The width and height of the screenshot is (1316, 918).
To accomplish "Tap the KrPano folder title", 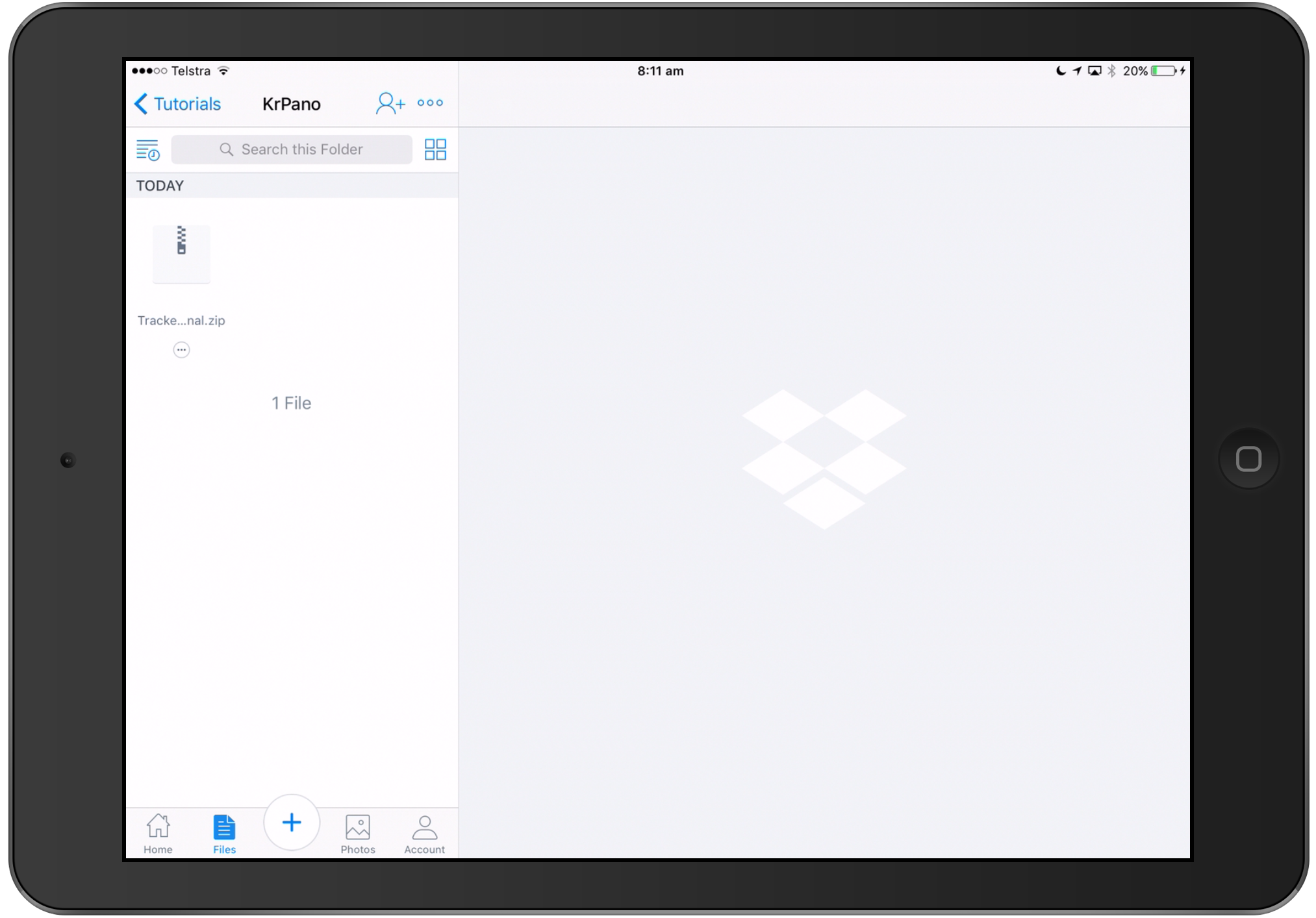I will click(292, 104).
